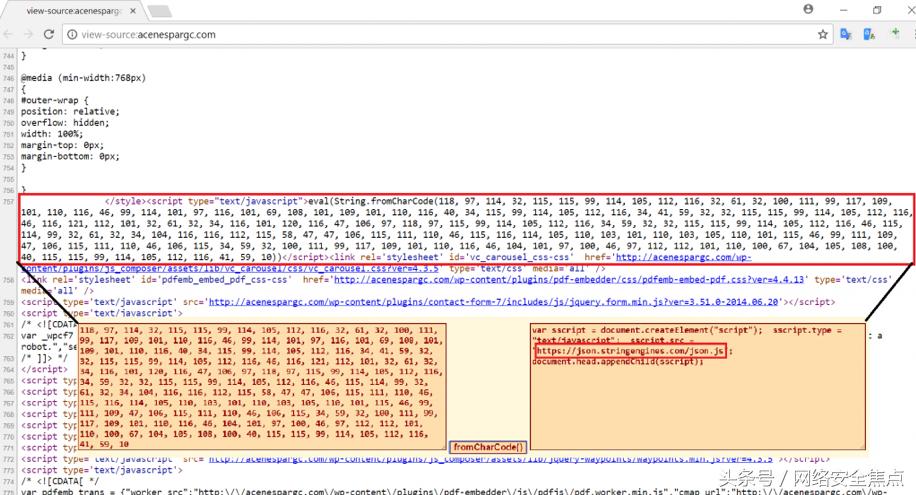Bookmark this page with the star icon
Screen dimensions: 916x495
click(x=823, y=34)
